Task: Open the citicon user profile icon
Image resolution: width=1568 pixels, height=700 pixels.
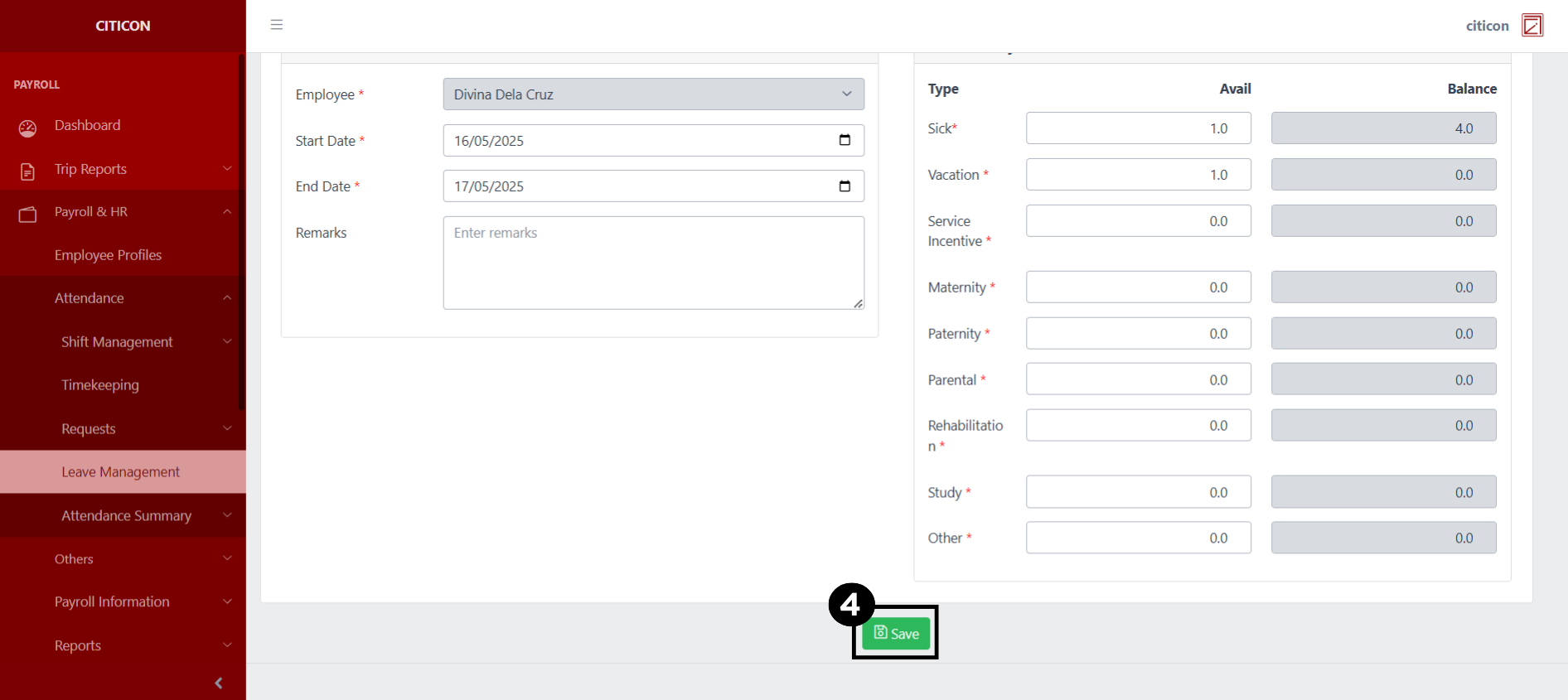Action: point(1532,26)
